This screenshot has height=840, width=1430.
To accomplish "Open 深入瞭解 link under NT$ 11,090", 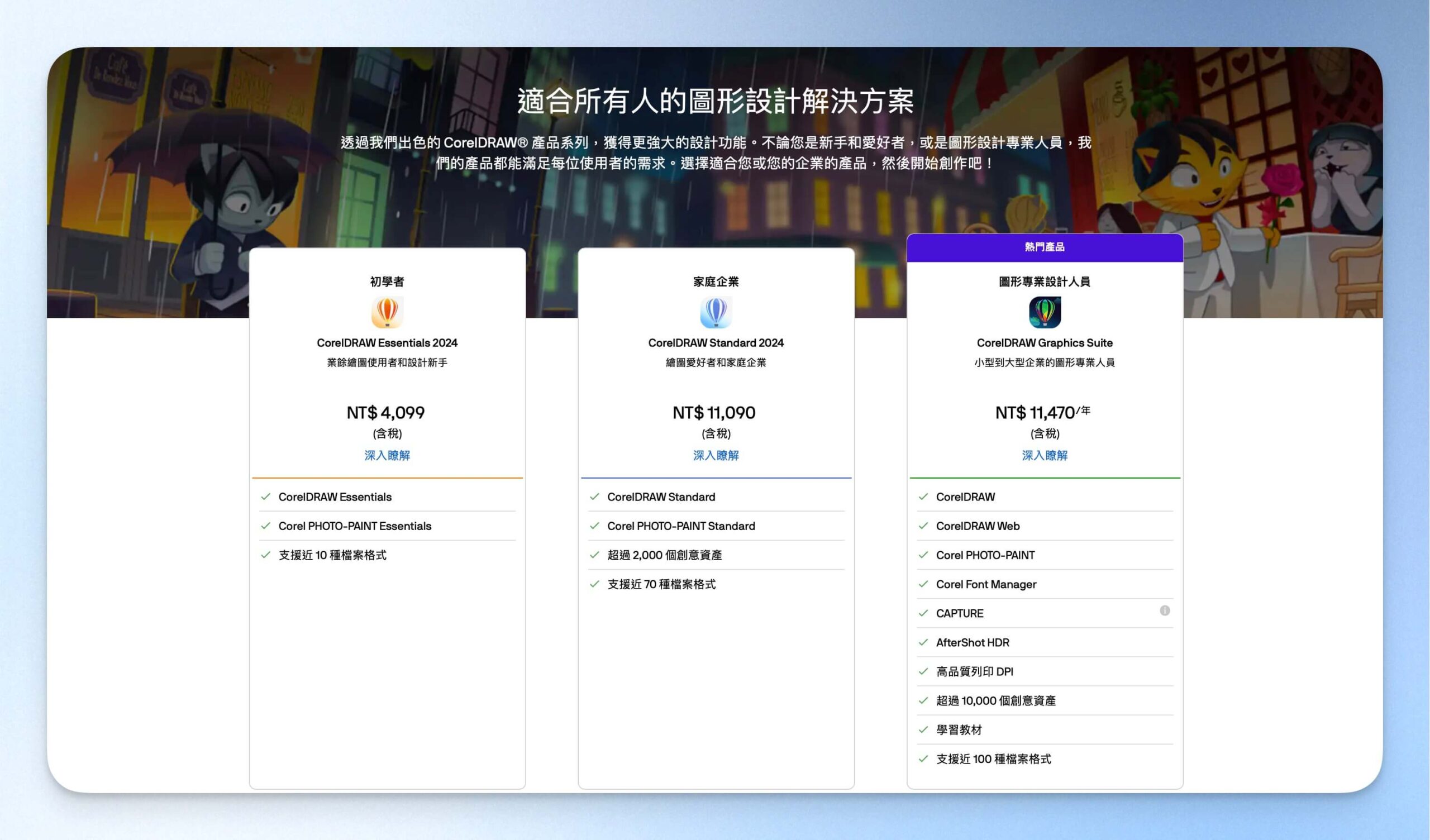I will [x=716, y=455].
